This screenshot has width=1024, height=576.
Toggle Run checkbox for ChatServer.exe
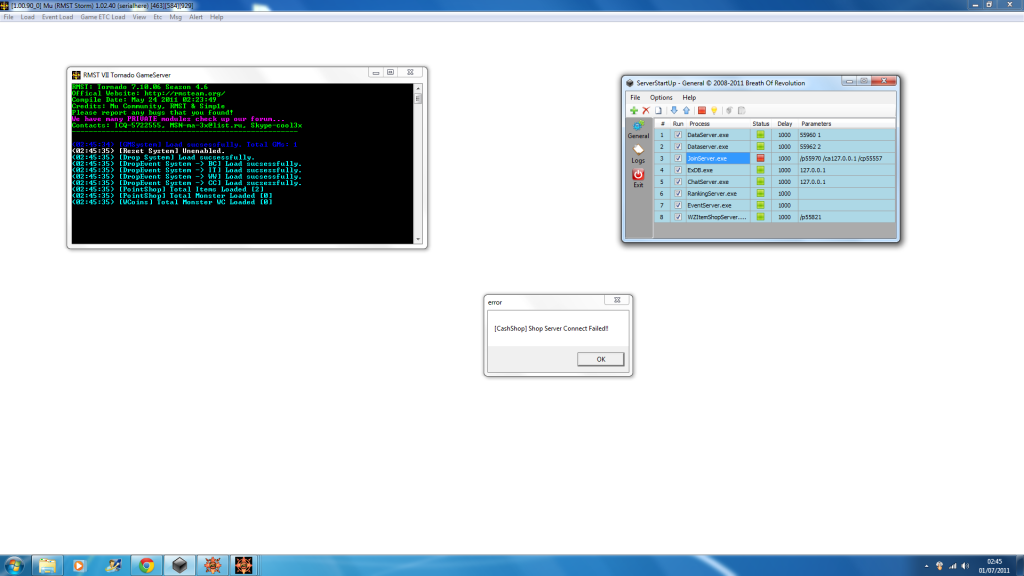pos(678,182)
